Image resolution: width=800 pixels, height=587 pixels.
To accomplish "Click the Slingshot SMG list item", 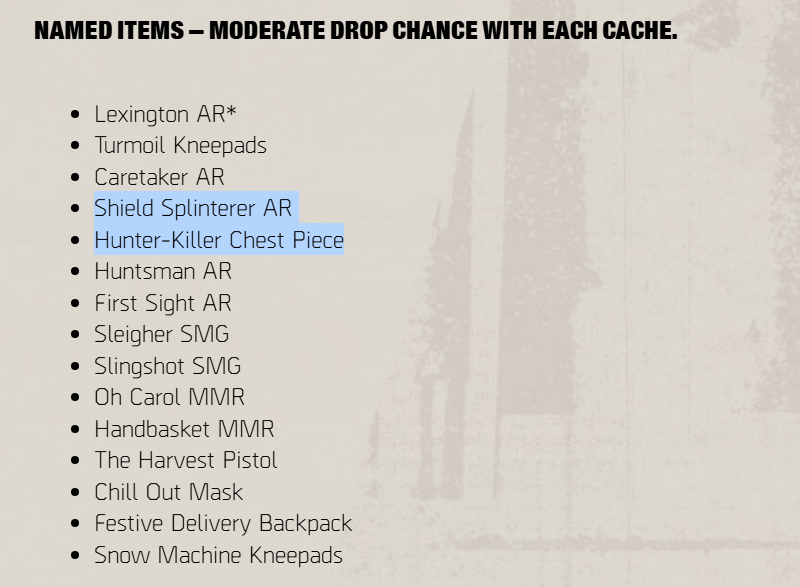I will pyautogui.click(x=167, y=366).
